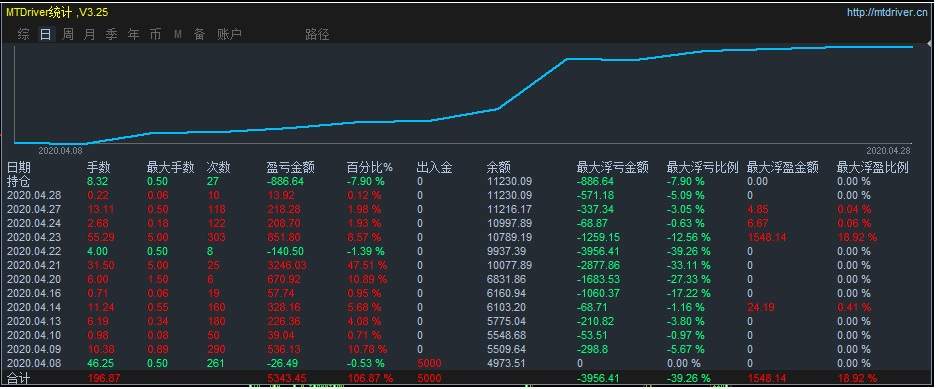Click the 2020.04.08 chart start marker
This screenshot has height=389, width=939.
pyautogui.click(x=60, y=151)
